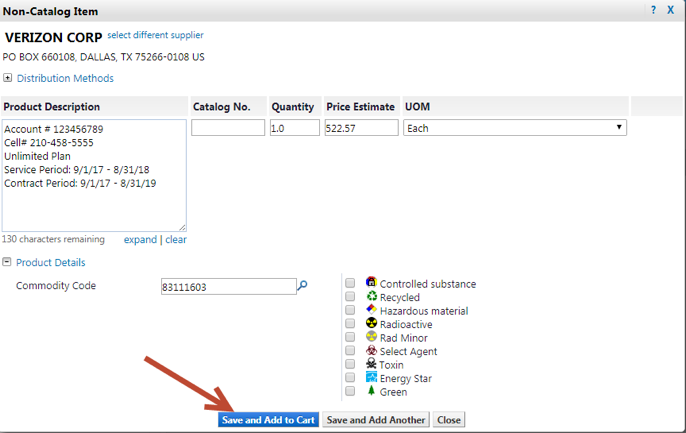Click the Distribution Methods link
686x433 pixels.
[x=65, y=78]
